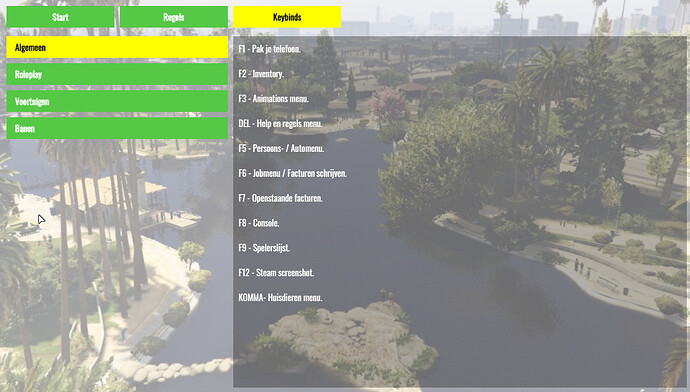Click 'KOMMA- Huisdieren menu.' line

click(280, 298)
